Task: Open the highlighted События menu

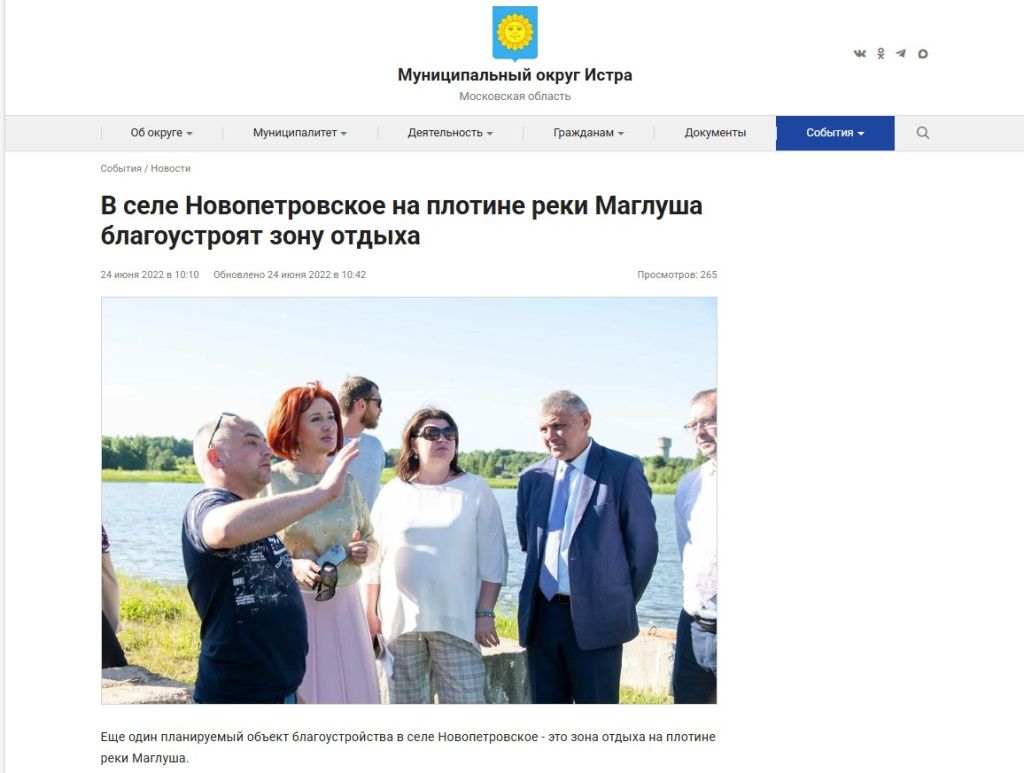Action: [835, 133]
